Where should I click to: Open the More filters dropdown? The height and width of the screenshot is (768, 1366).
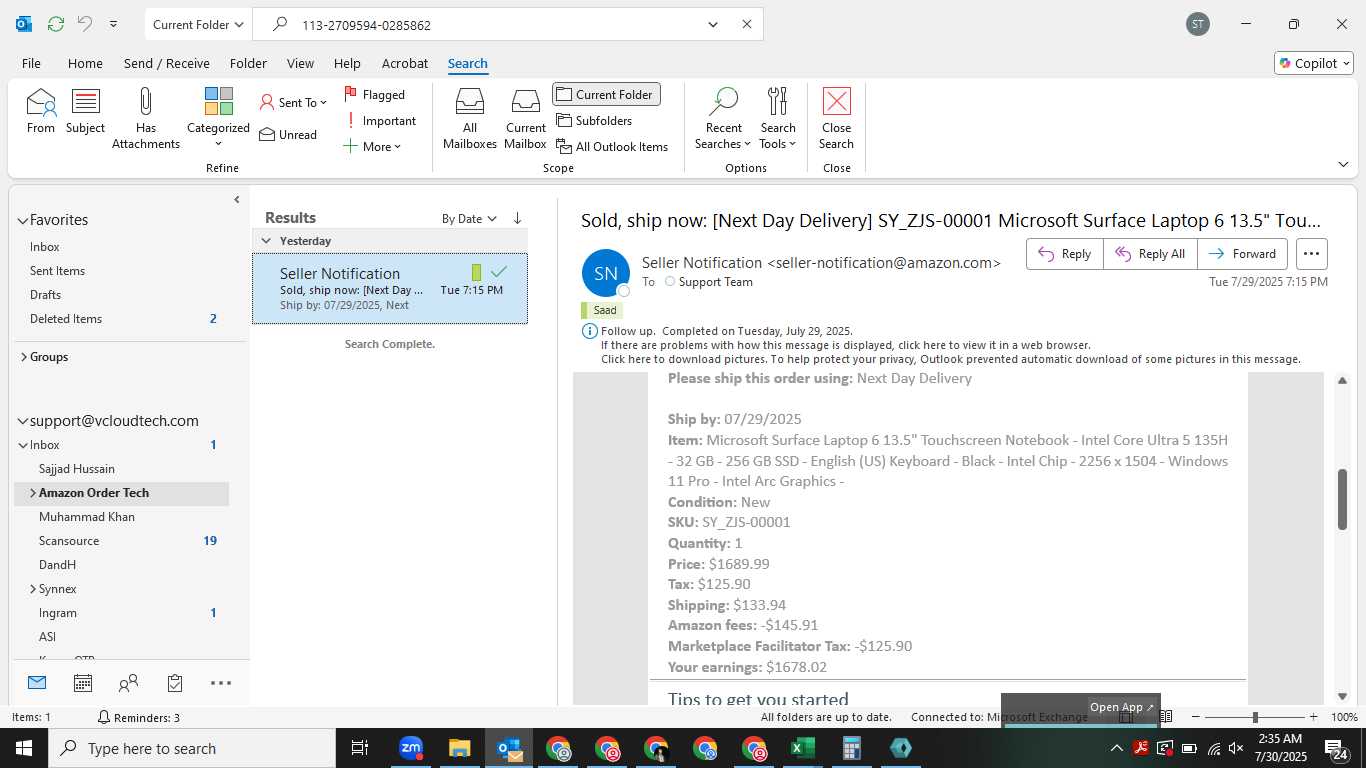[371, 146]
